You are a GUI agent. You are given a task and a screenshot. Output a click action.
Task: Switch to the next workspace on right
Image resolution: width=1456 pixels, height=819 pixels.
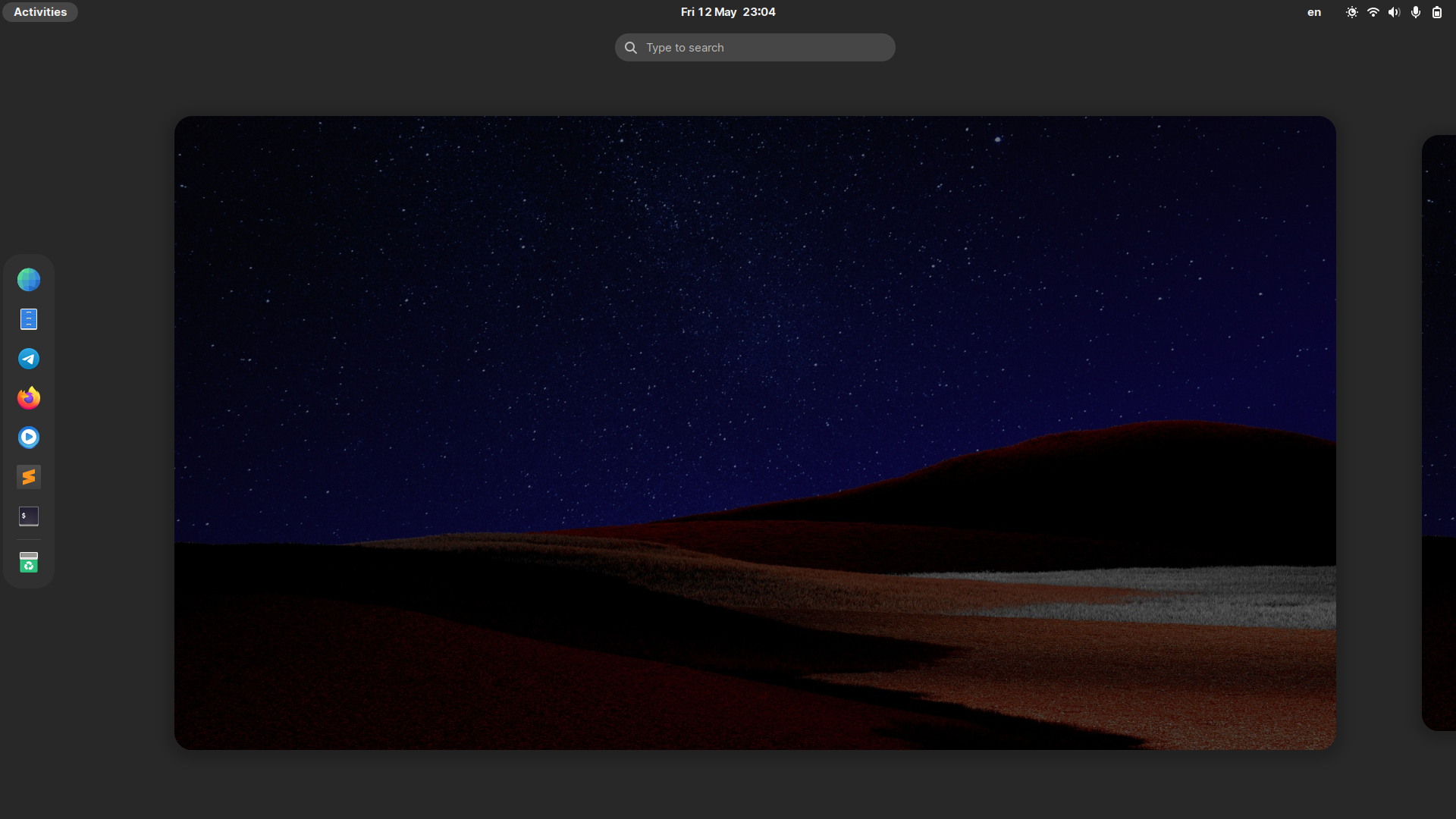(x=1439, y=432)
